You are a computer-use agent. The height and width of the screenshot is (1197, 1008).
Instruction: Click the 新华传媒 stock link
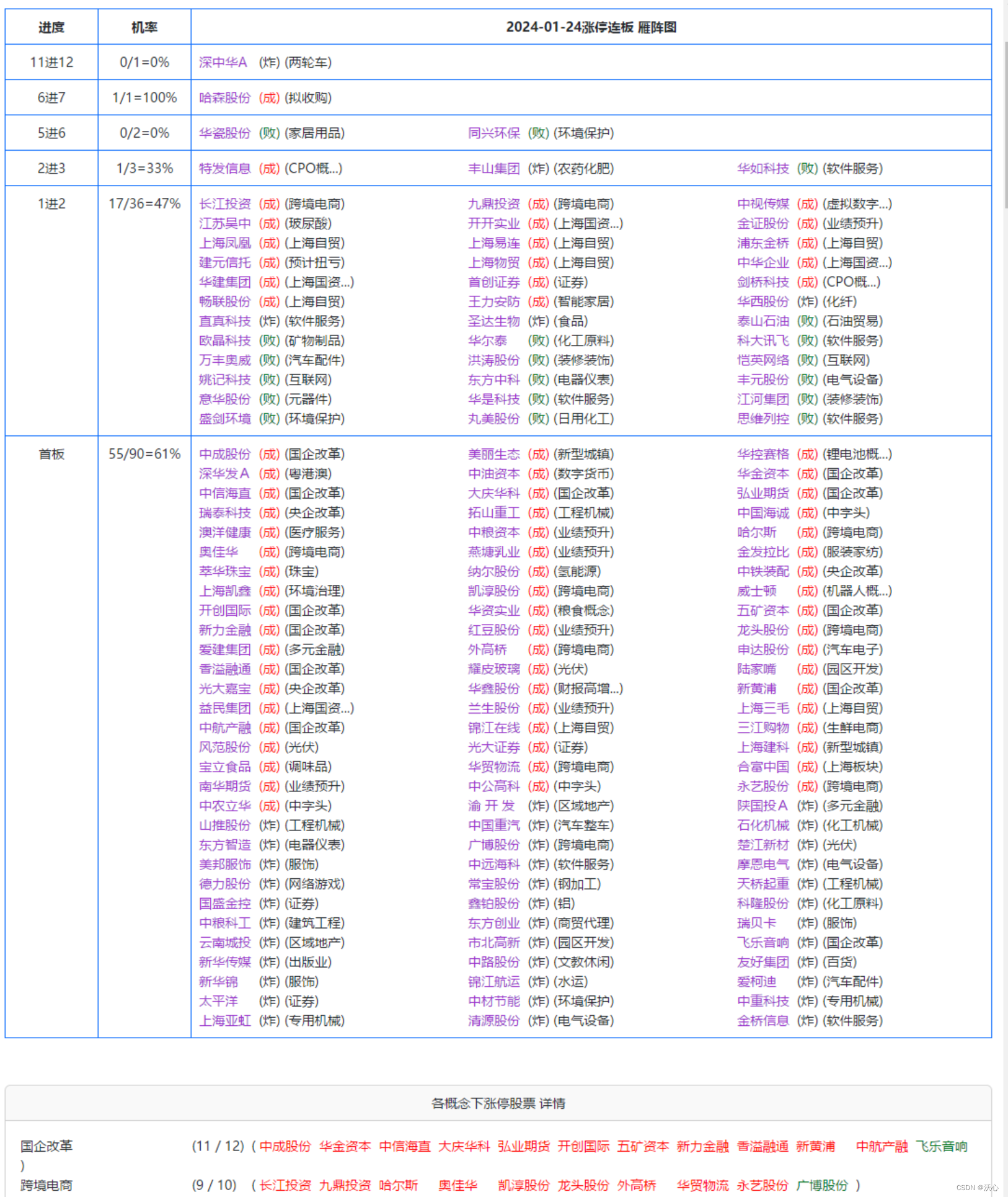(x=224, y=962)
